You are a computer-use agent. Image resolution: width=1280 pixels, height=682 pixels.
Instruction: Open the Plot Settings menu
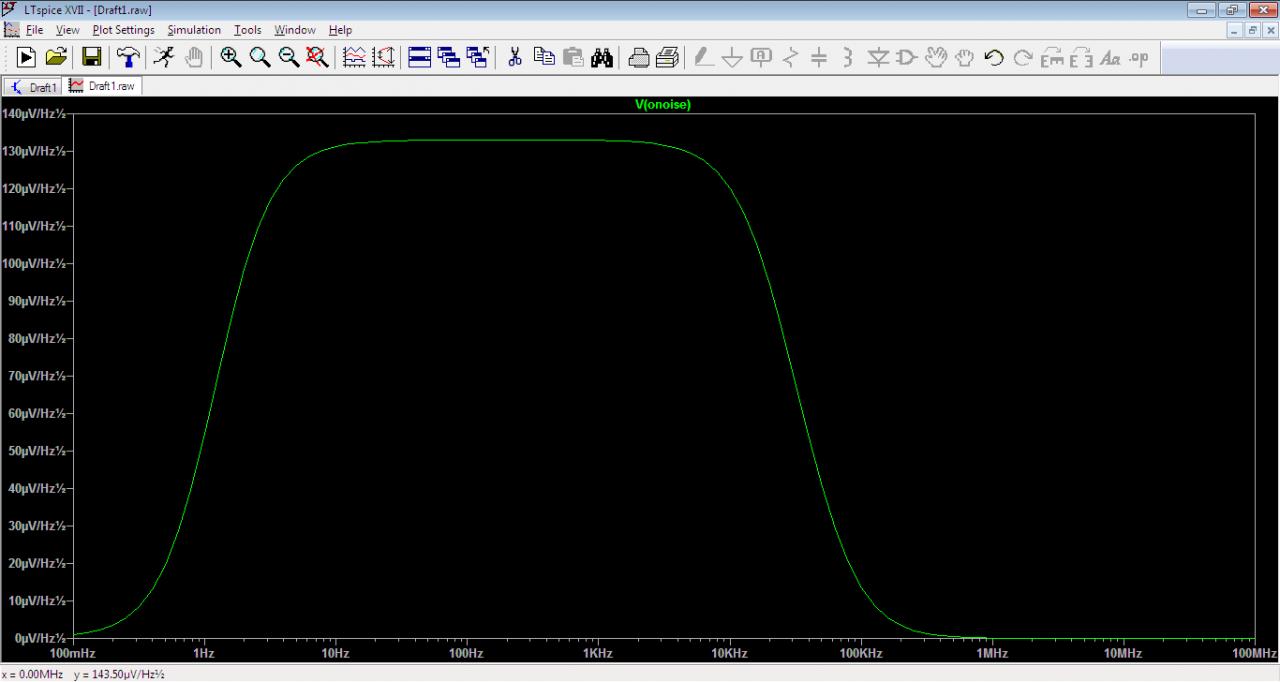pos(123,30)
